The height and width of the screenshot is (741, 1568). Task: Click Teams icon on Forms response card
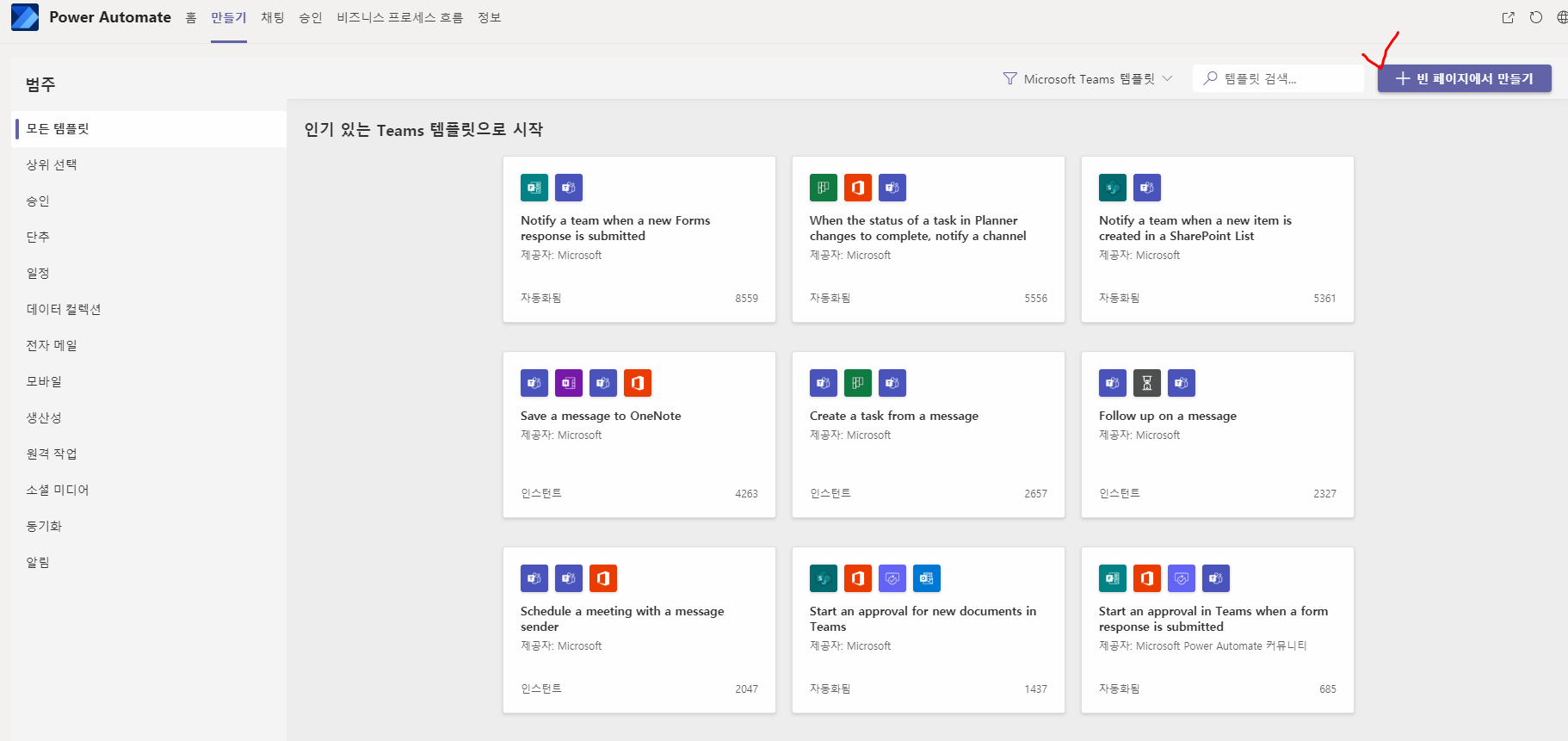point(569,188)
